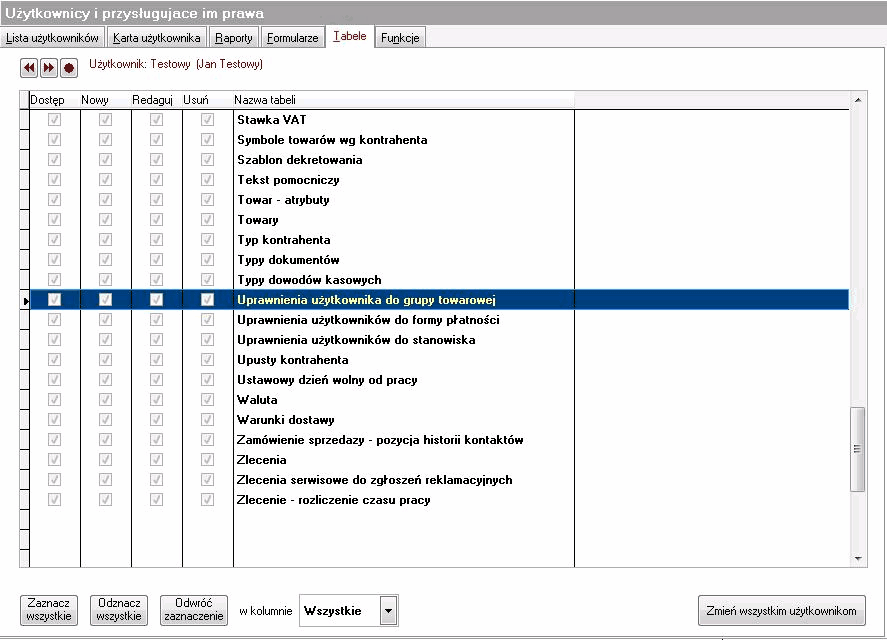Toggle Dostęp checkbox for Stawka VAT
The height and width of the screenshot is (640, 887).
click(54, 119)
